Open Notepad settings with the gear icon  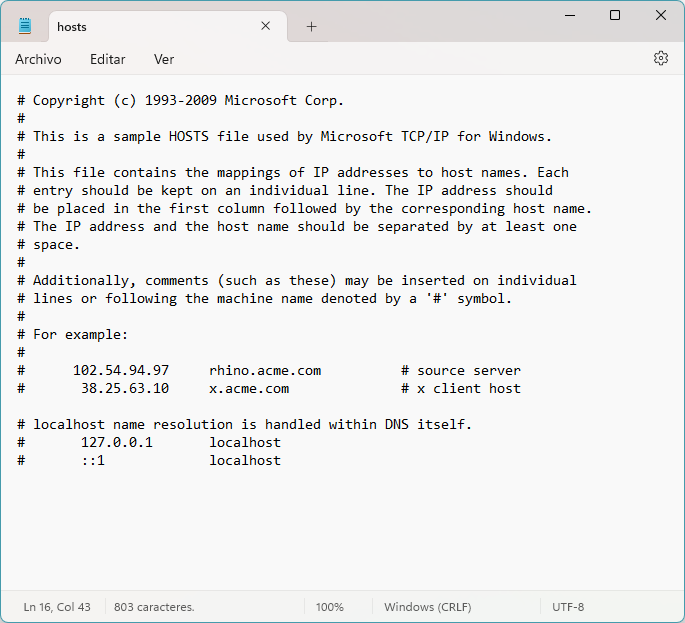[x=660, y=59]
